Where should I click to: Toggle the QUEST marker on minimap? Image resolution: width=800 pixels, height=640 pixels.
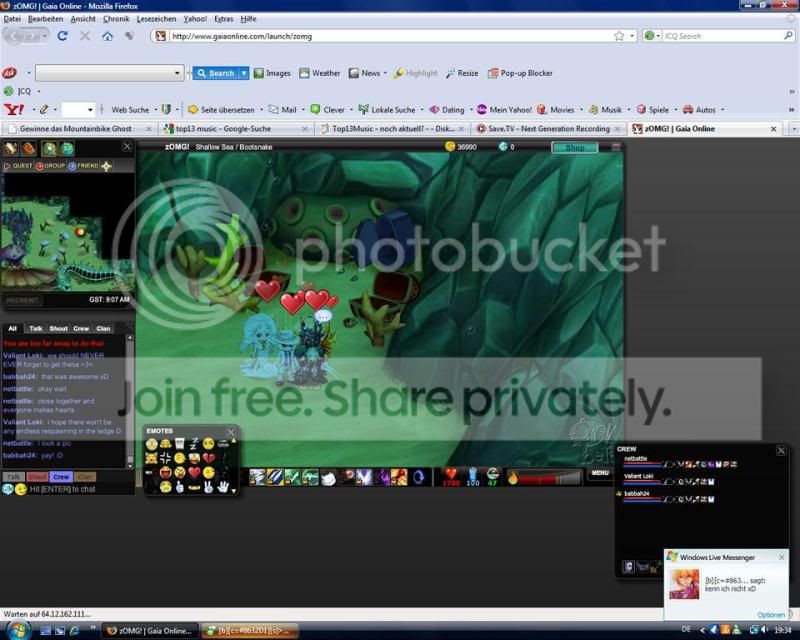tap(18, 166)
